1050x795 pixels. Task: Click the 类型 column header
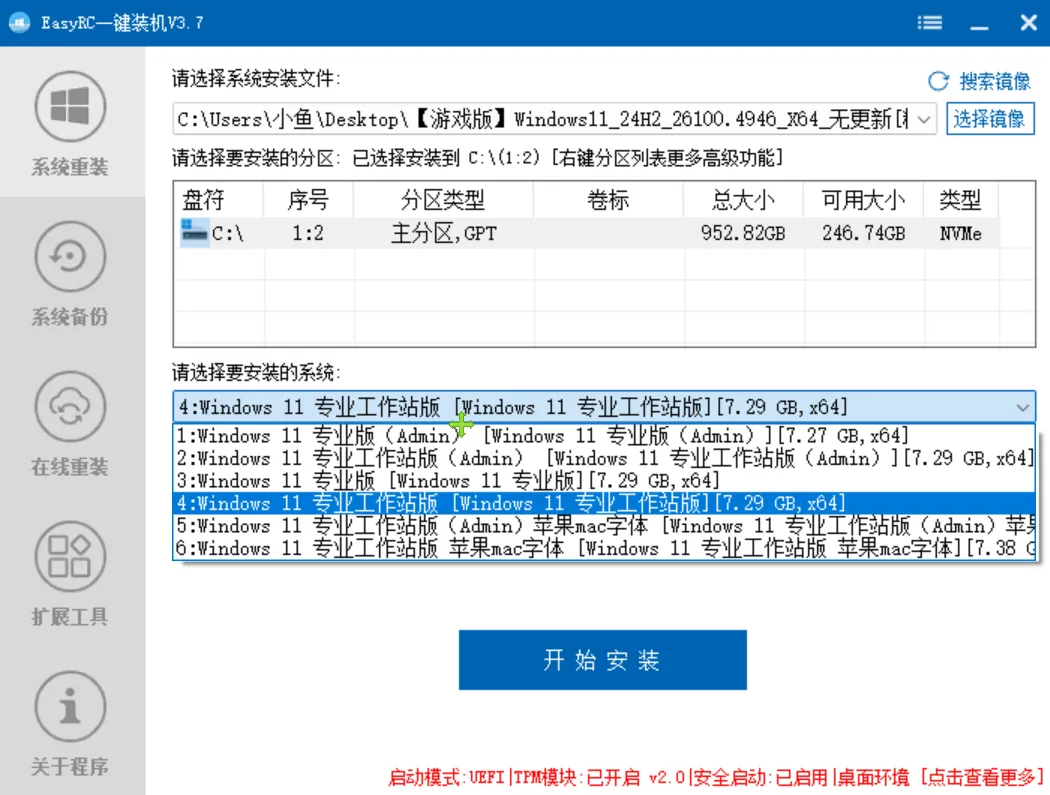pos(960,200)
